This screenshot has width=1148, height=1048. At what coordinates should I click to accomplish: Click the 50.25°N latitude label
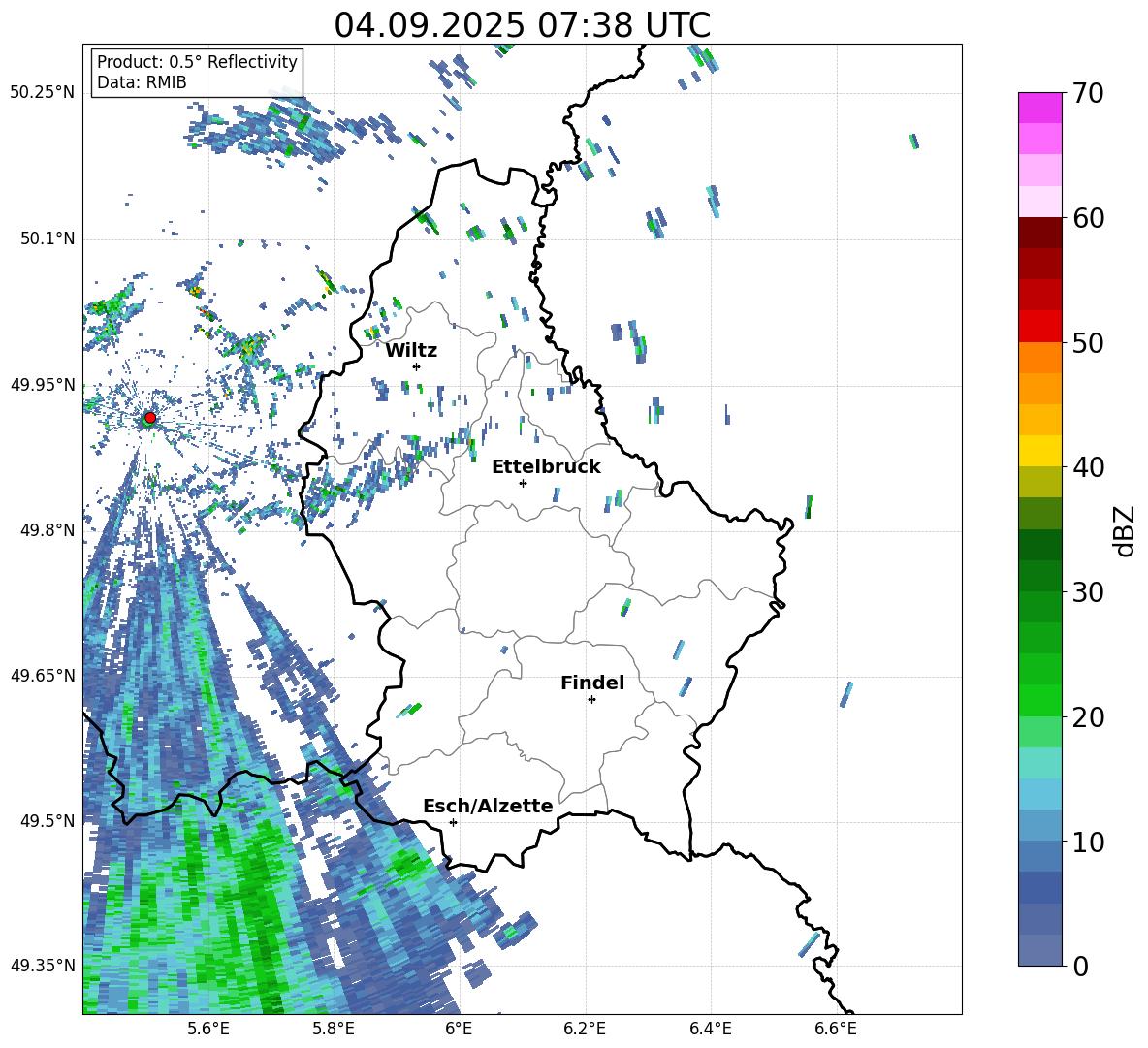43,93
